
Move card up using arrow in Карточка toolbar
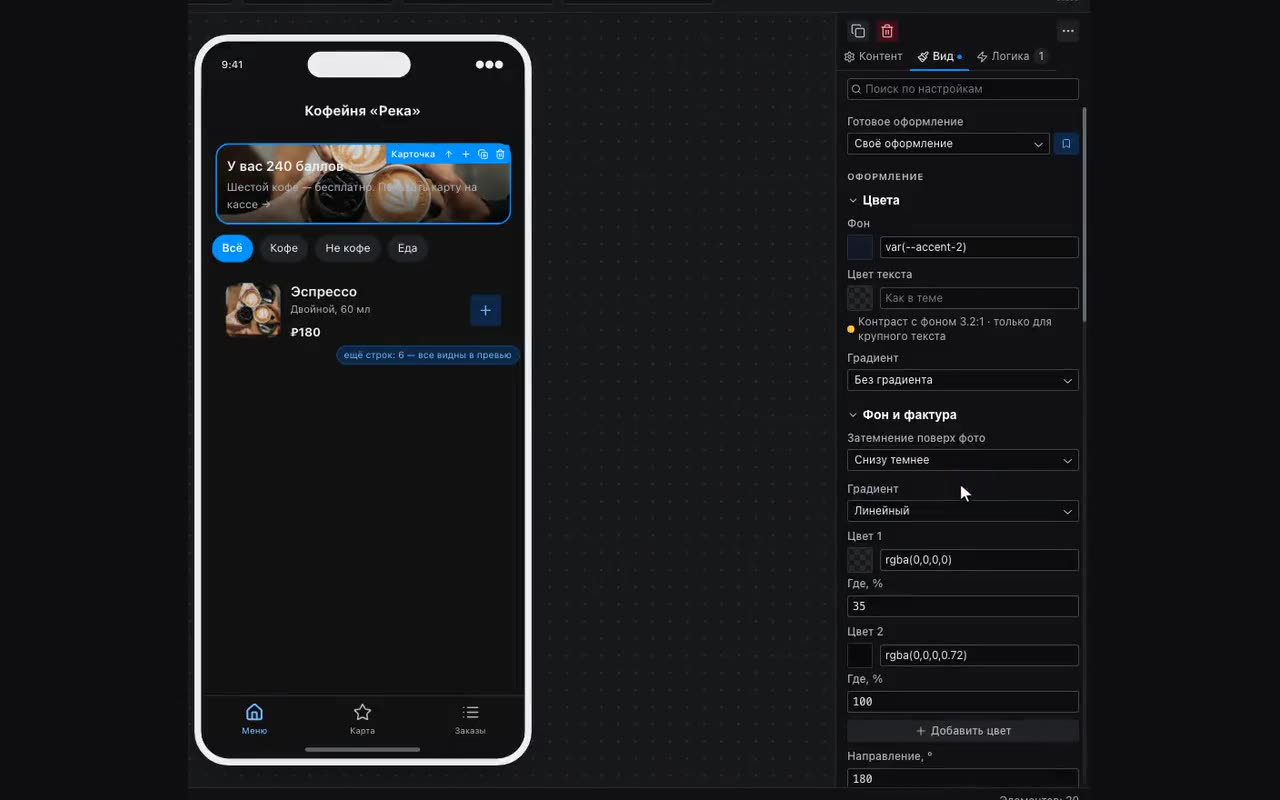coord(449,154)
